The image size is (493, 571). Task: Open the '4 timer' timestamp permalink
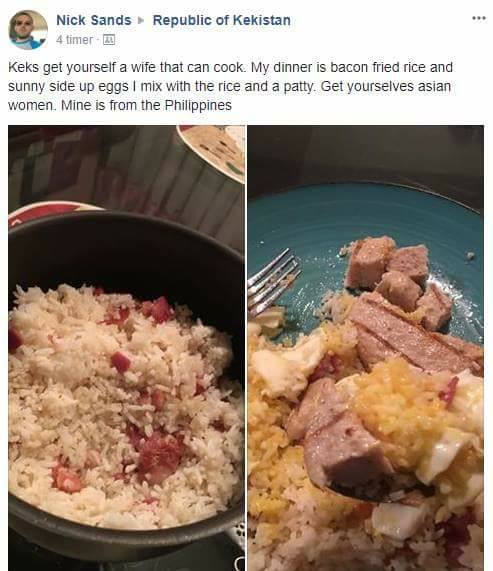point(75,39)
